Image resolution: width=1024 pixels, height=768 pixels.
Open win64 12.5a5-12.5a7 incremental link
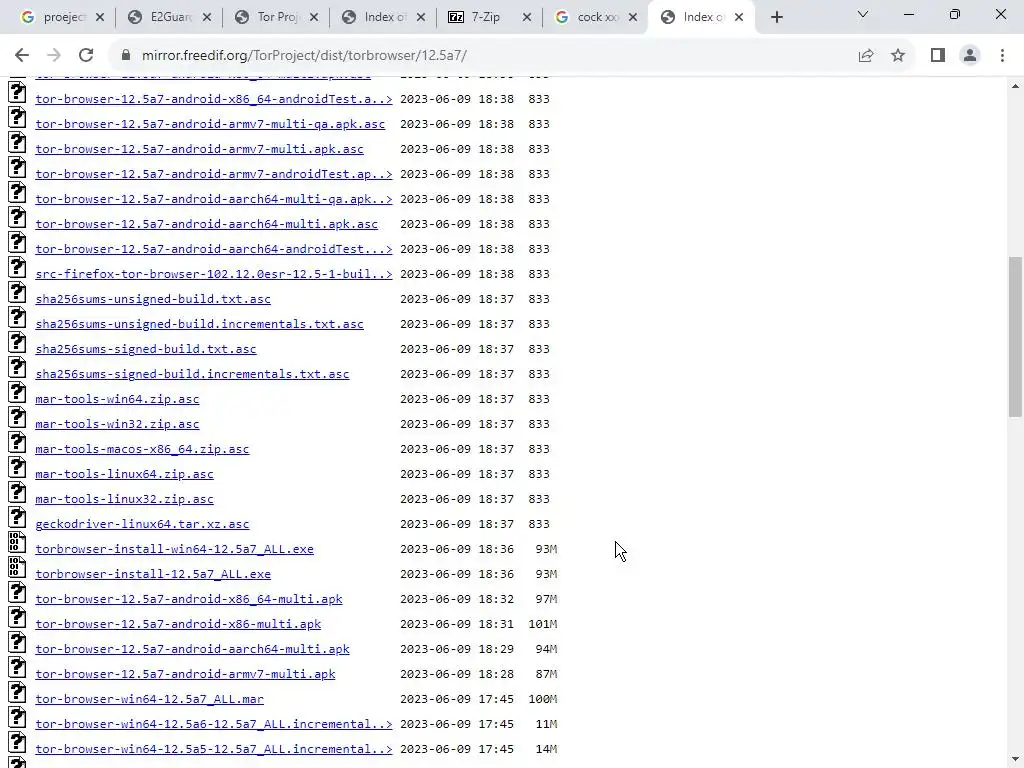point(214,749)
